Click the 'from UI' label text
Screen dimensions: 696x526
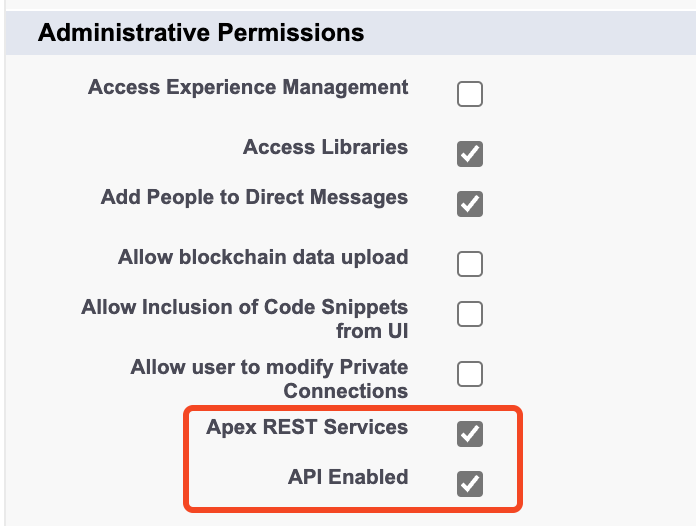(x=372, y=331)
